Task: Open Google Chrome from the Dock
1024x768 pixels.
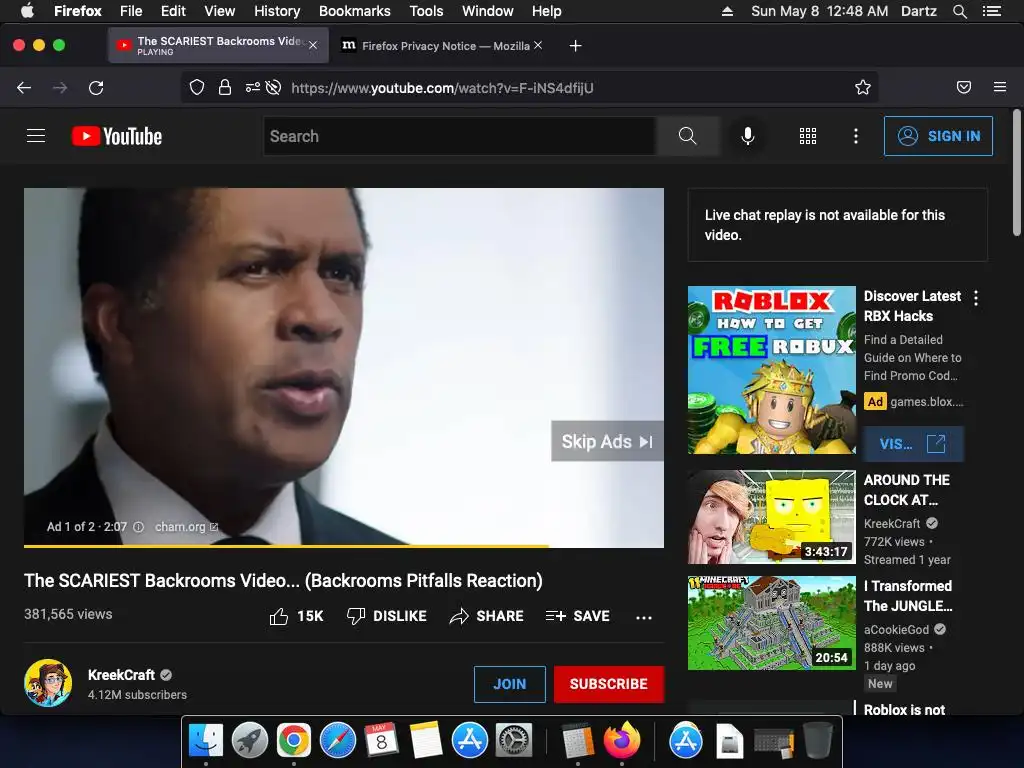Action: pos(293,741)
